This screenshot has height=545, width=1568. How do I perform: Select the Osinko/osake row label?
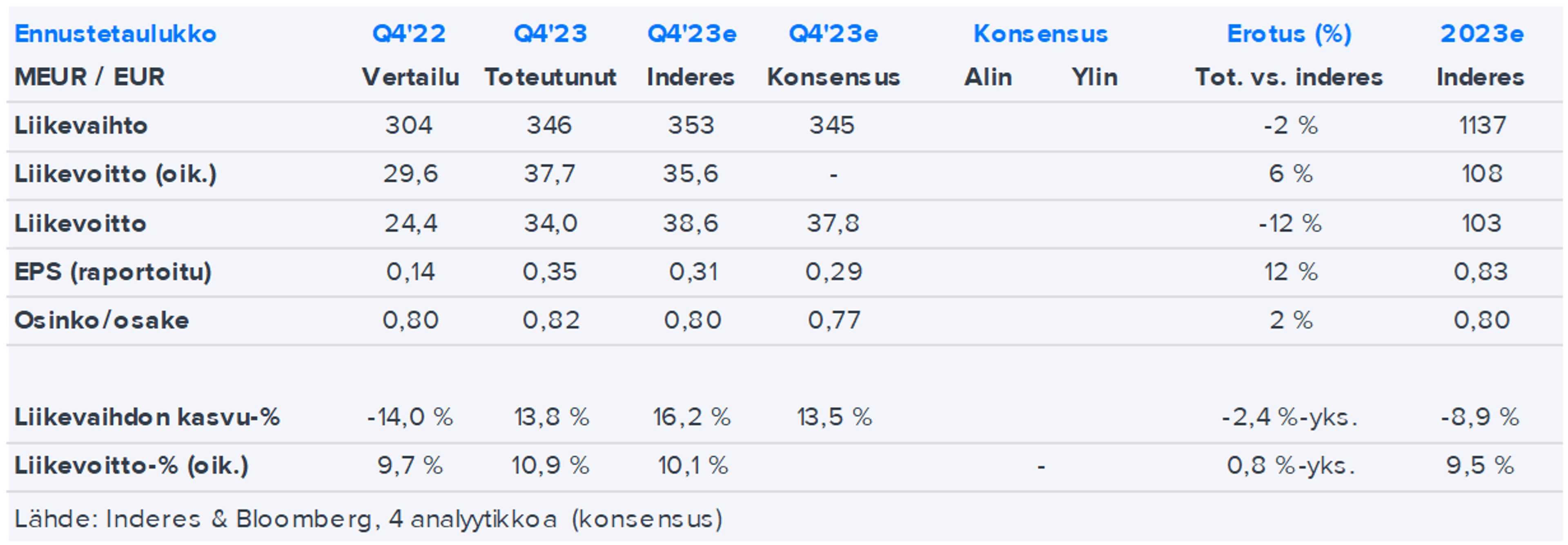[x=102, y=320]
